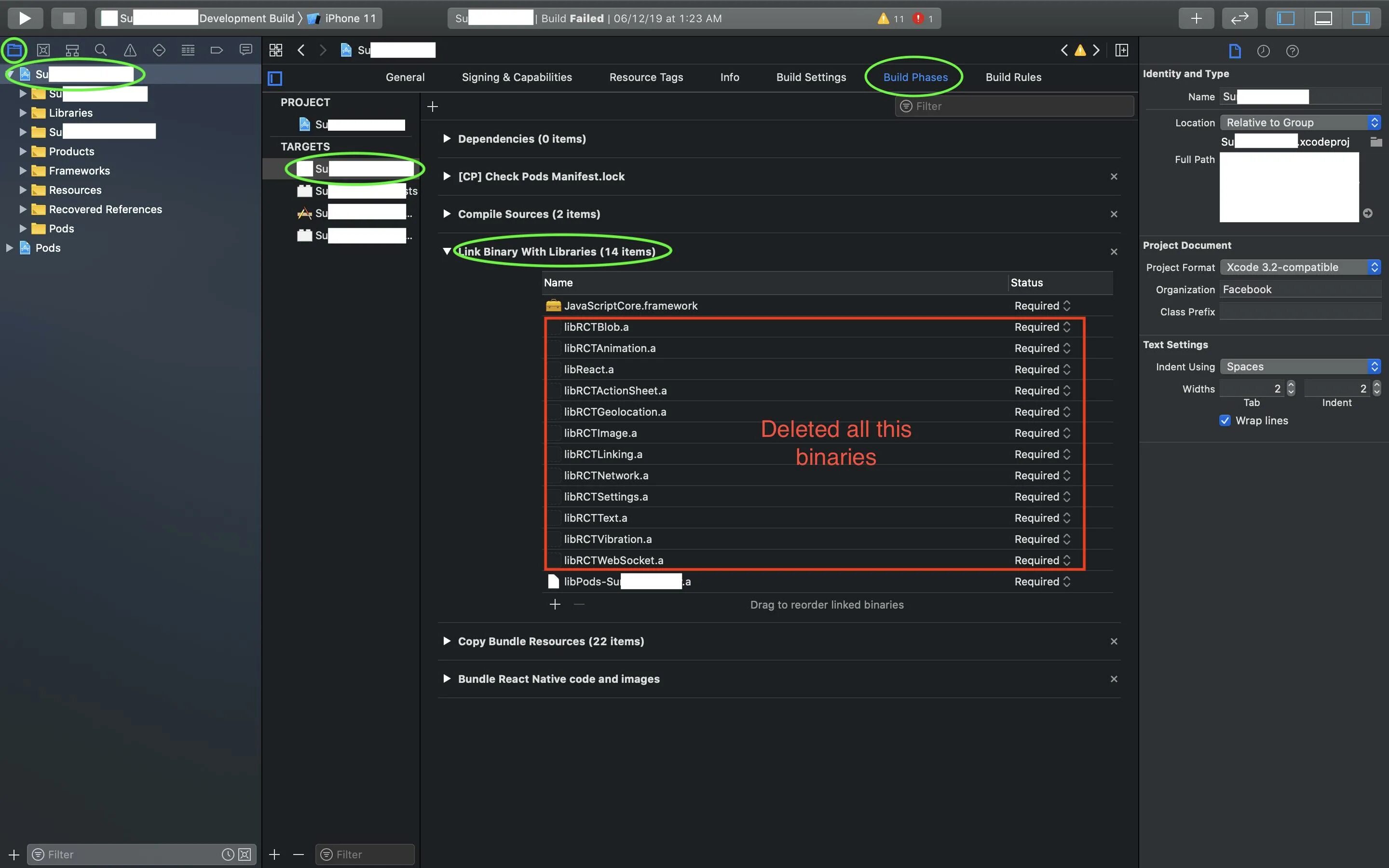
Task: Toggle Wrap lines checkbox in Text Settings
Action: point(1224,420)
